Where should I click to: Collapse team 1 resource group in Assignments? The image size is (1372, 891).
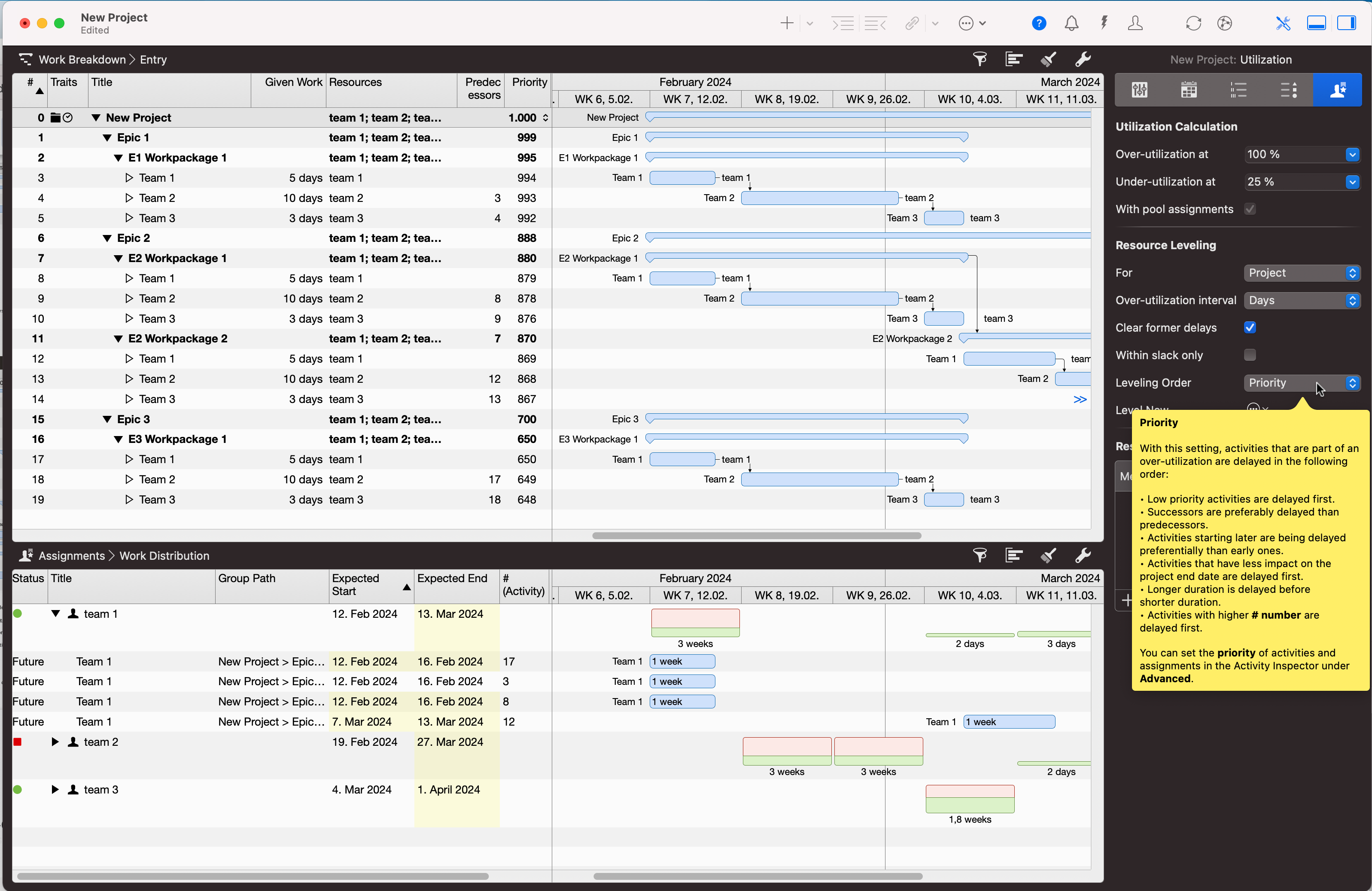(55, 614)
